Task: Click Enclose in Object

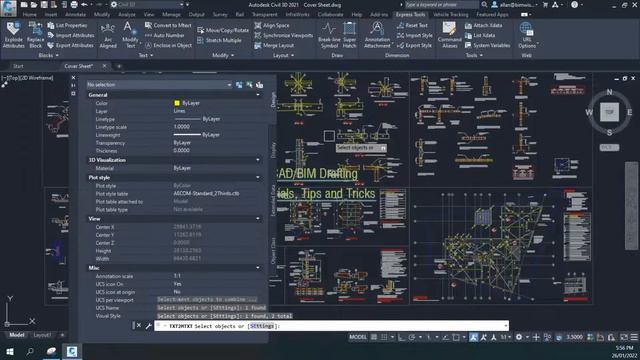Action: (x=168, y=45)
